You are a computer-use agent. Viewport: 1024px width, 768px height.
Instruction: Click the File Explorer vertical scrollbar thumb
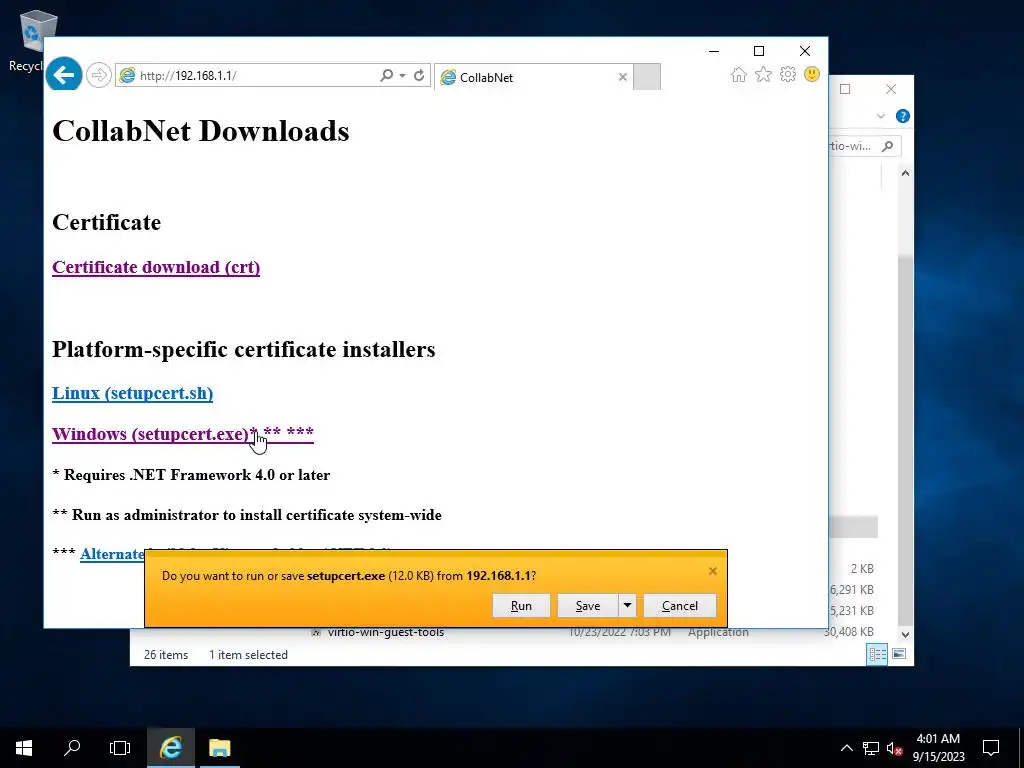coord(905,439)
